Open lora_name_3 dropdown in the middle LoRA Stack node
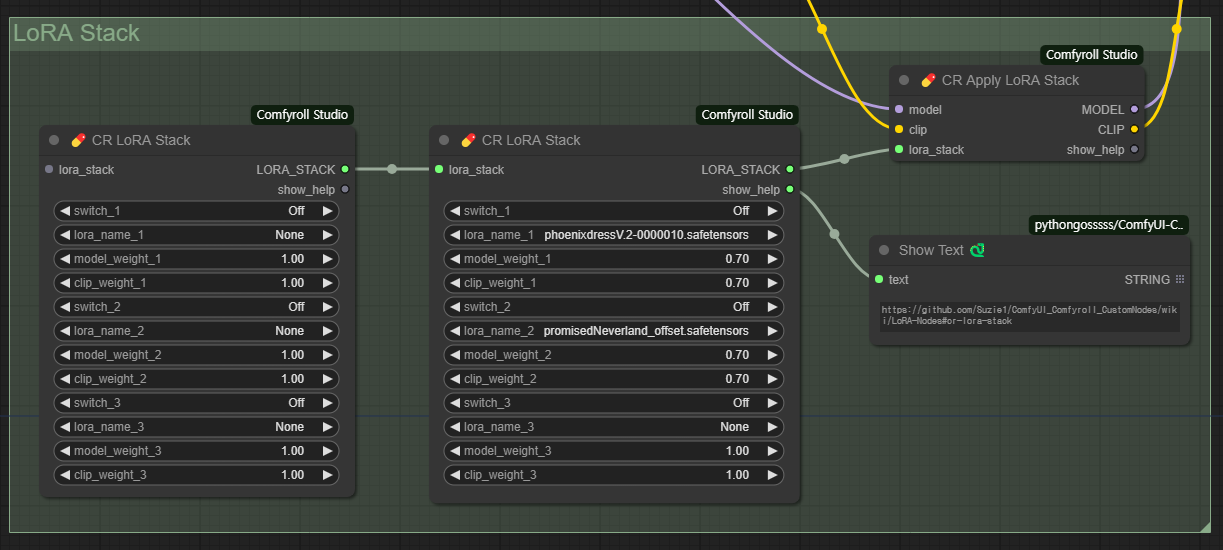The width and height of the screenshot is (1223, 550). click(x=613, y=427)
